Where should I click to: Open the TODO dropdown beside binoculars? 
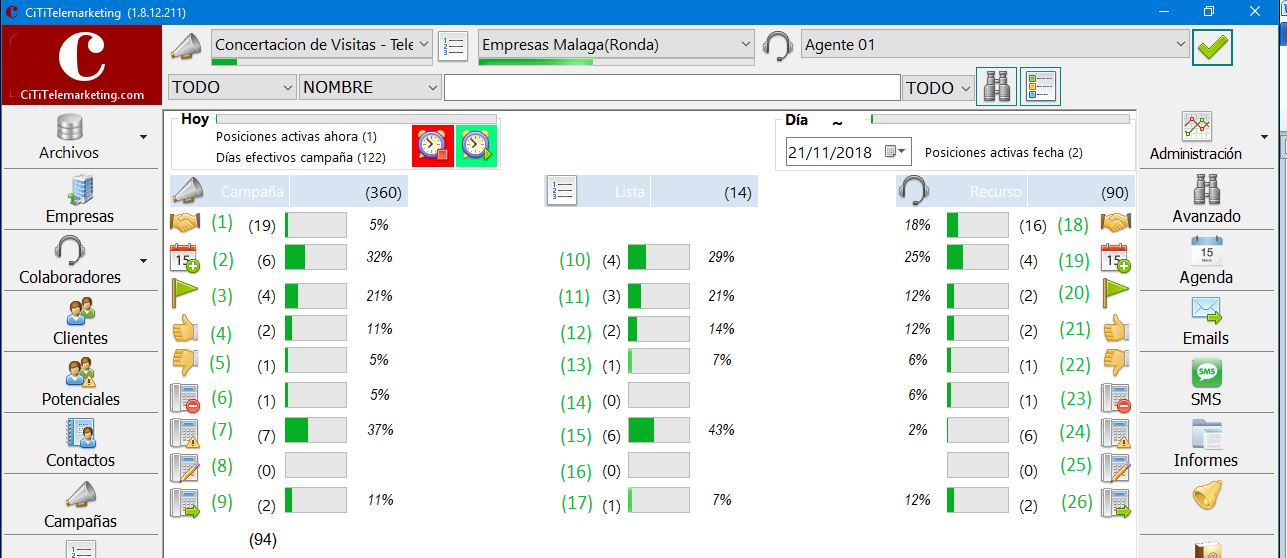click(x=938, y=88)
